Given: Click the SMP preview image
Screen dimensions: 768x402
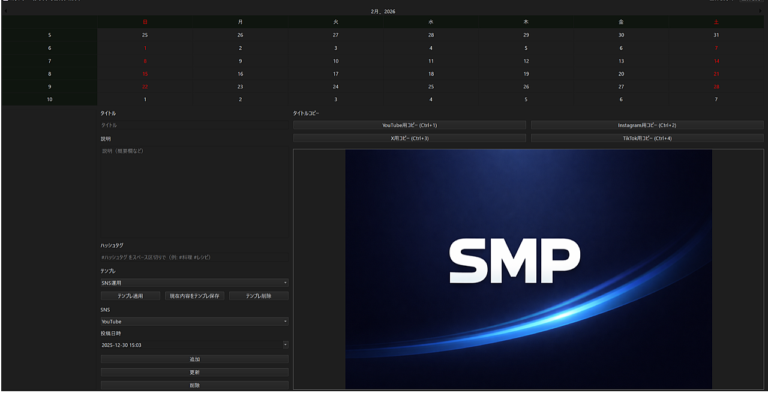Looking at the screenshot, I should (528, 269).
